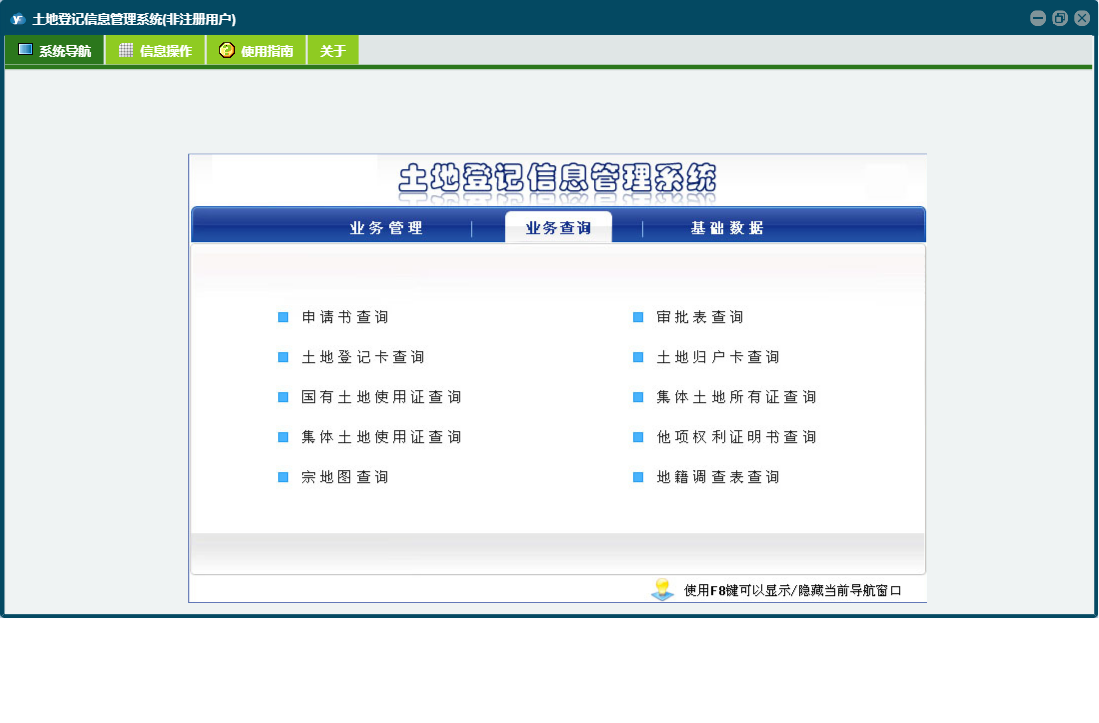
Task: Open the 系统导航 menu
Action: coord(55,50)
